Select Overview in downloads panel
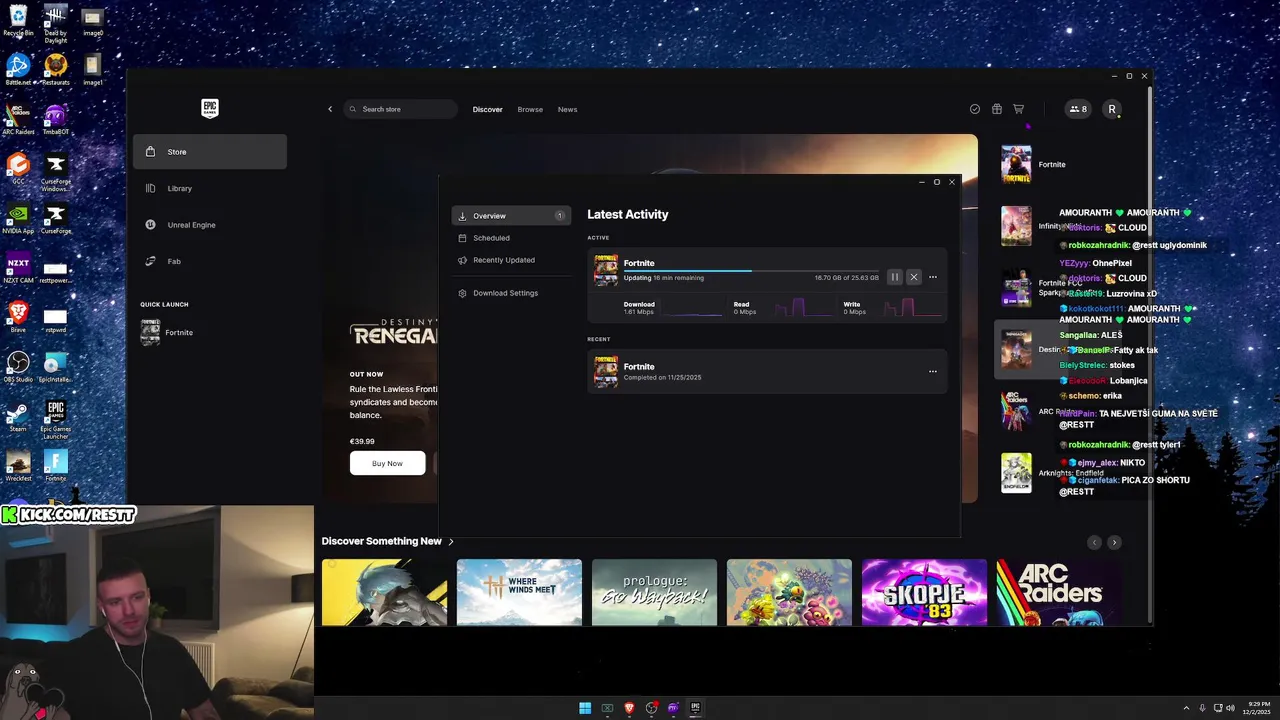 point(511,216)
